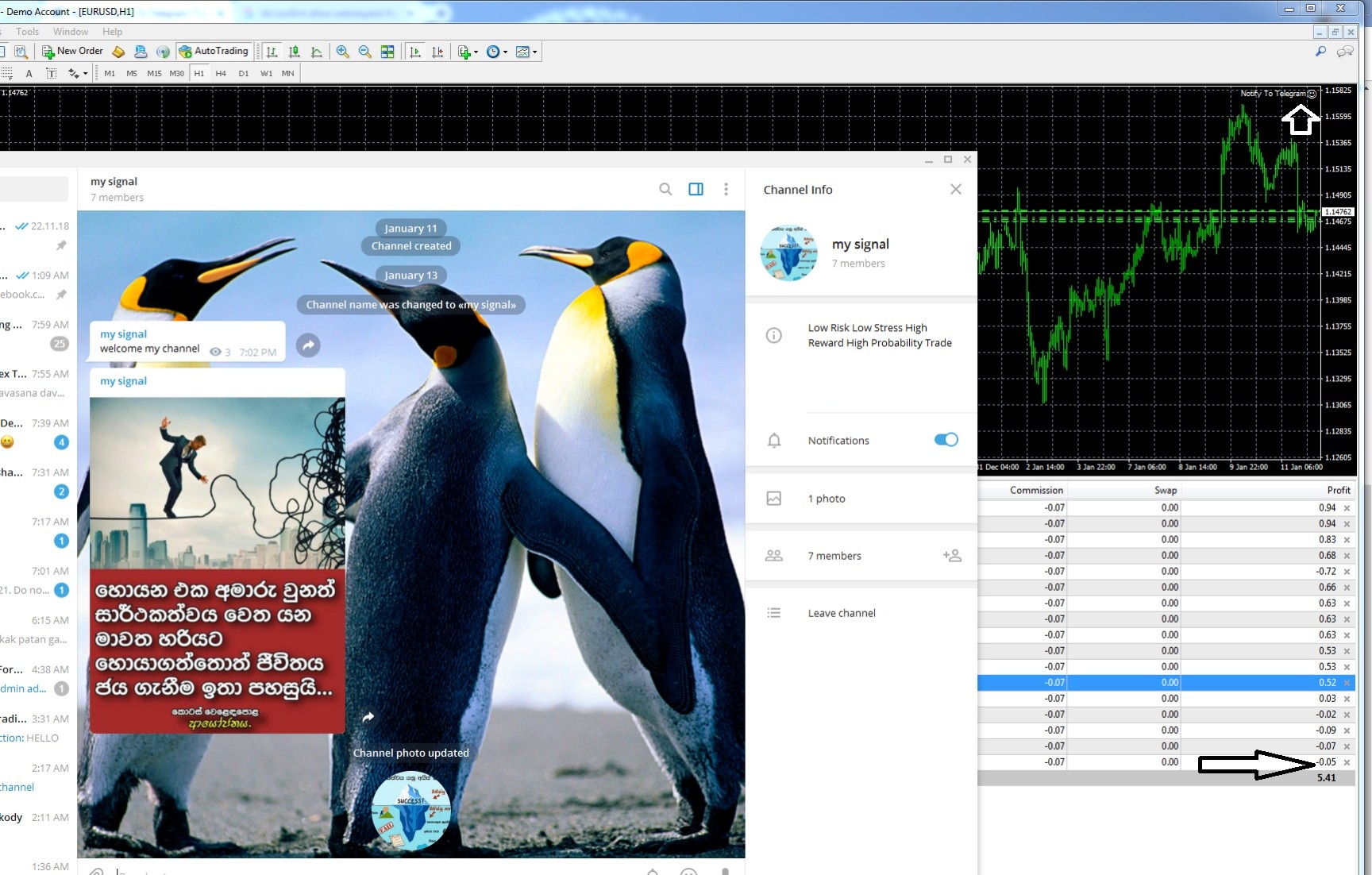Open the chart templates dropdown
1372x875 pixels.
[x=526, y=52]
